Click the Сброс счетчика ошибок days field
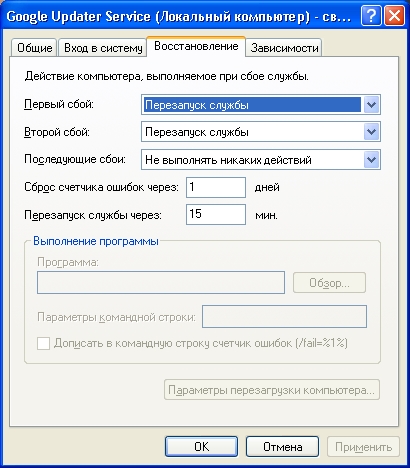Viewport: 410px width, 468px height. tap(216, 187)
